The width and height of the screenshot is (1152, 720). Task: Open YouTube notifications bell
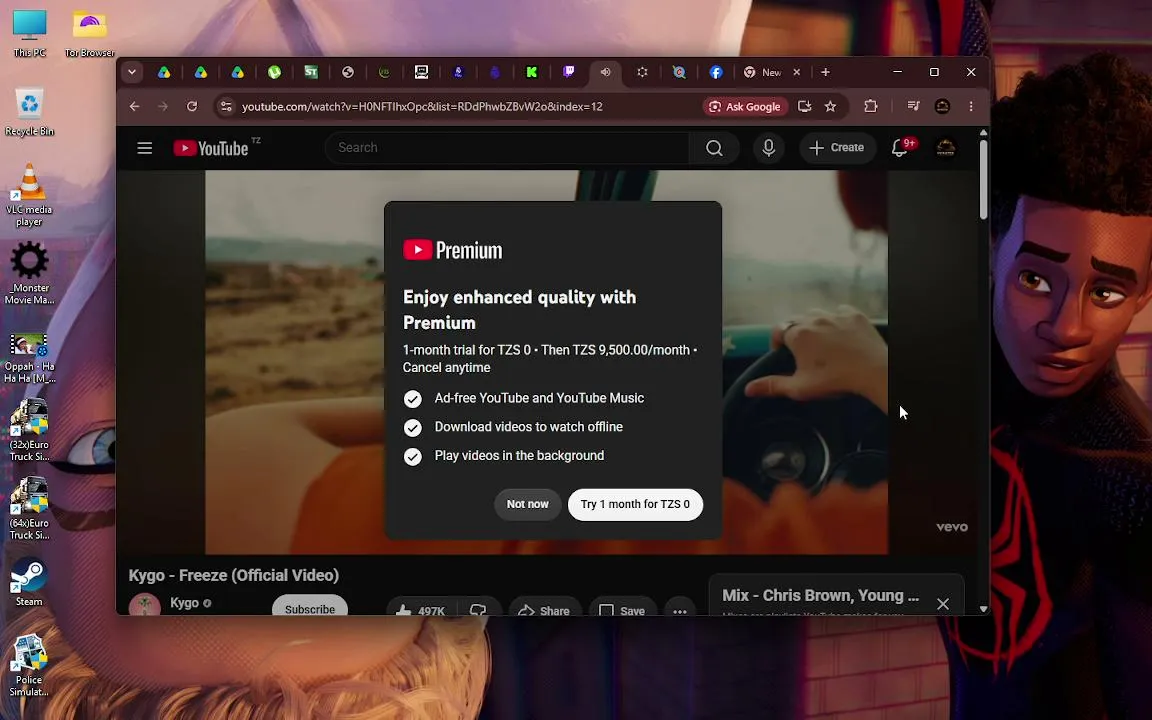(900, 148)
